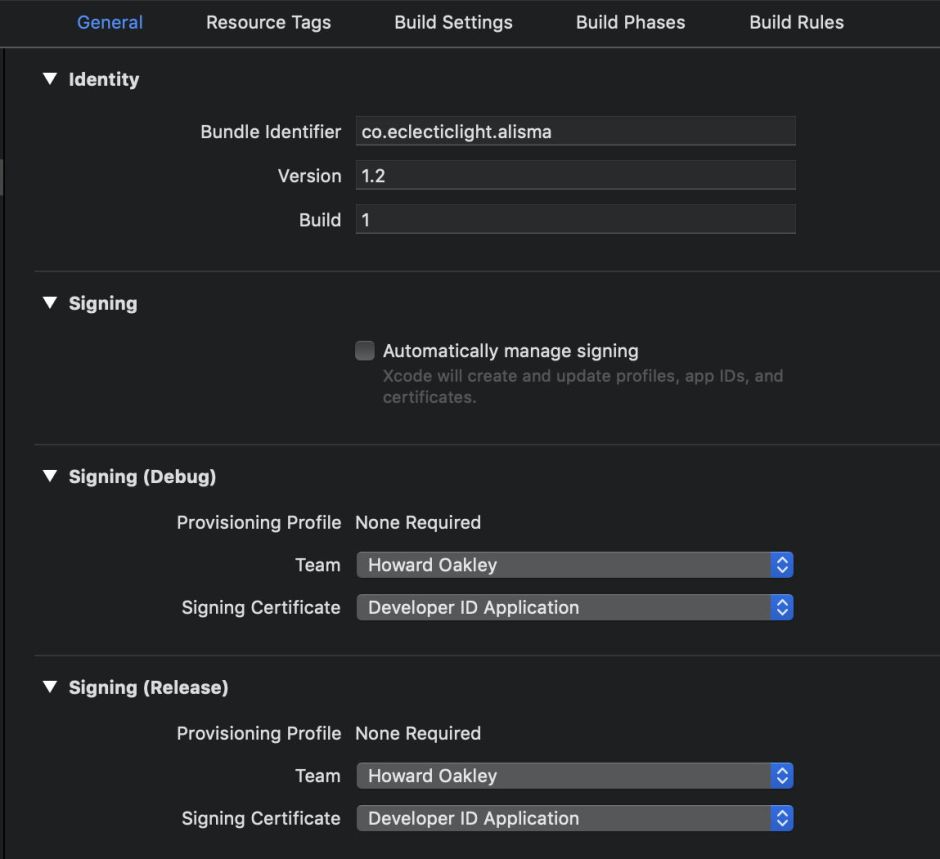Collapse the Identity section disclosure triangle
Image resolution: width=940 pixels, height=859 pixels.
pos(50,79)
